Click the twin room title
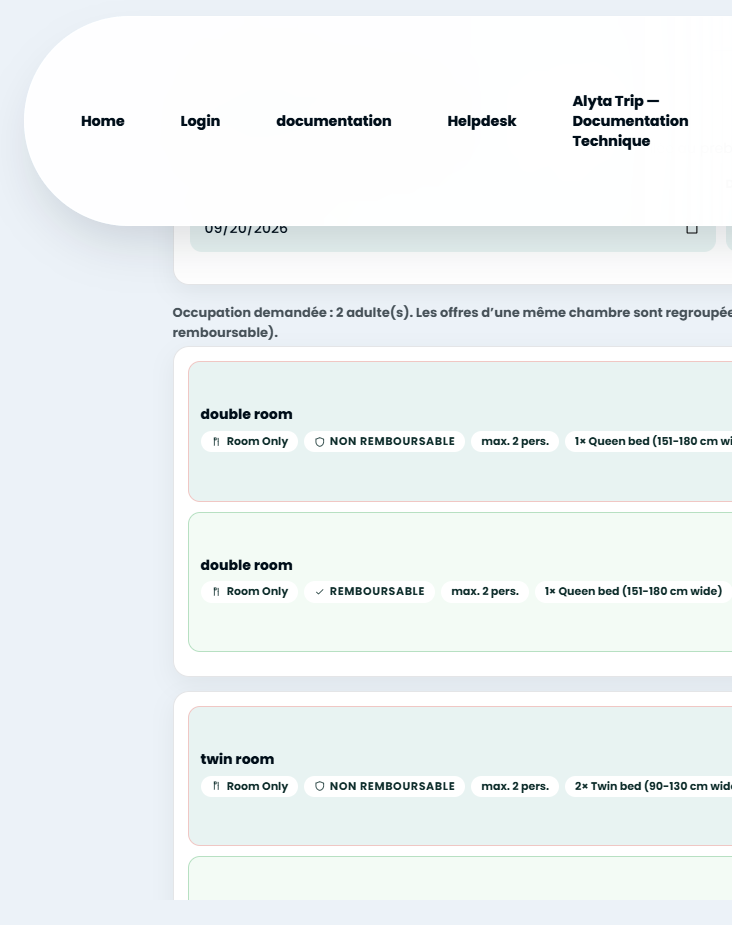732x925 pixels. tap(237, 759)
